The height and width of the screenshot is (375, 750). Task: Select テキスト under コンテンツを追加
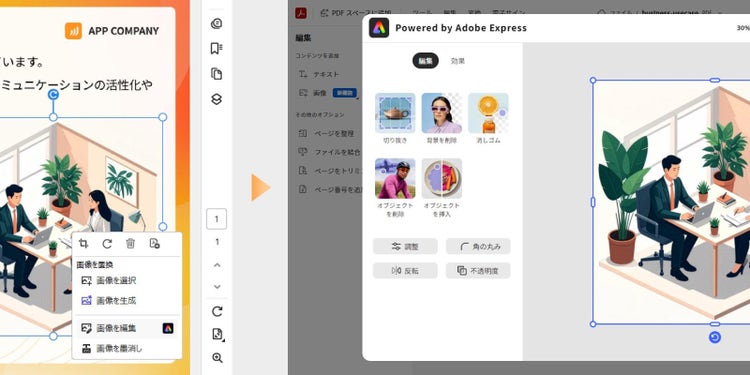[319, 74]
